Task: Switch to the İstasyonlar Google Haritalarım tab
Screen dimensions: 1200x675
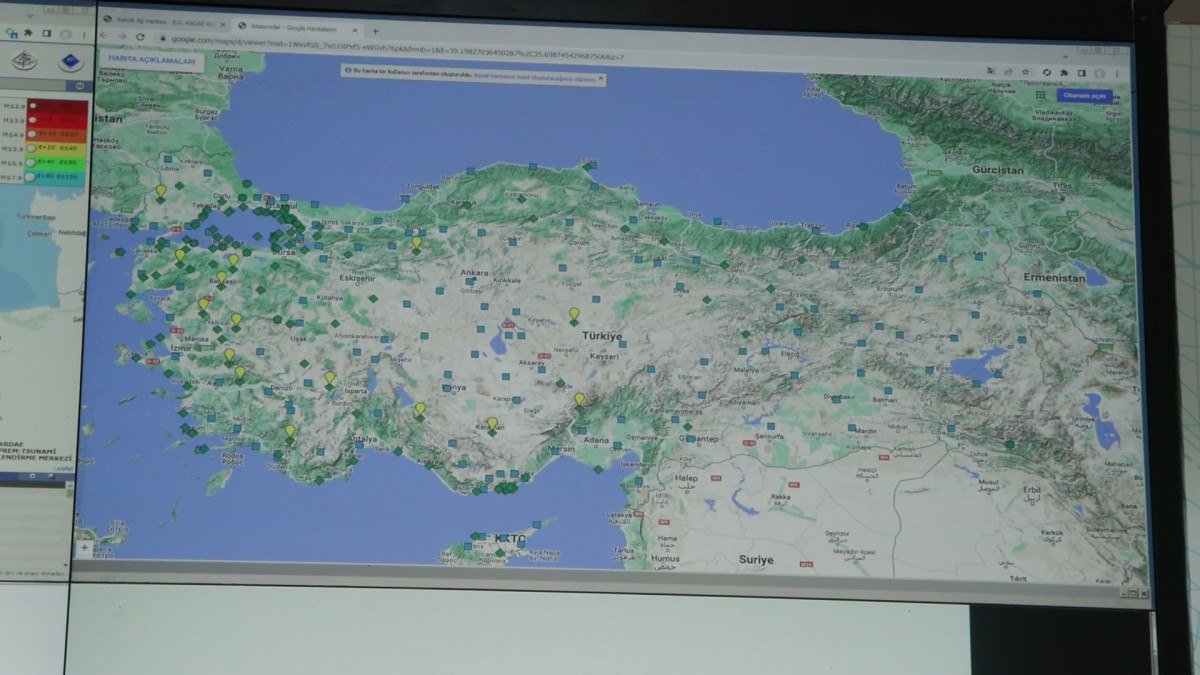Action: pyautogui.click(x=290, y=27)
